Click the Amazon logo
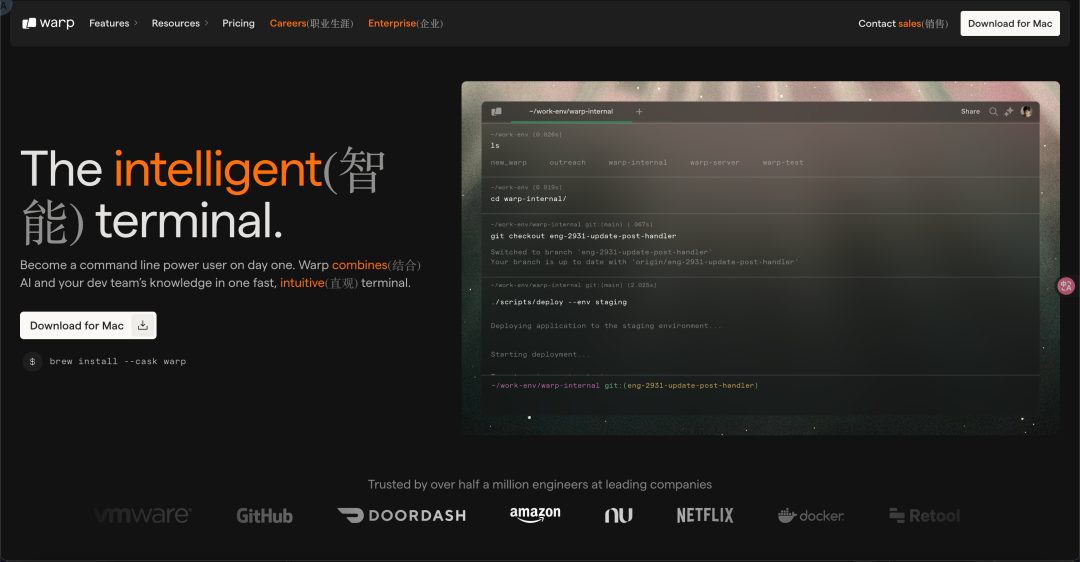This screenshot has height=562, width=1080. point(535,514)
